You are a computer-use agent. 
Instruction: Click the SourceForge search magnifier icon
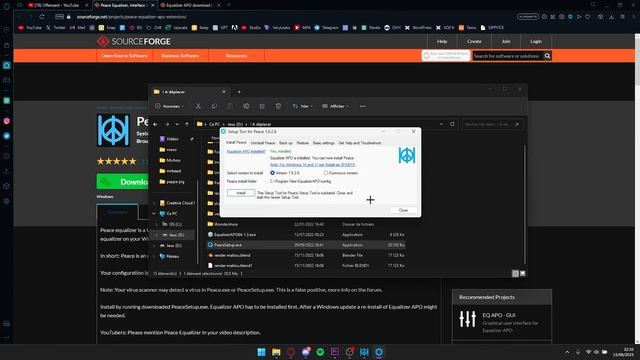point(547,56)
